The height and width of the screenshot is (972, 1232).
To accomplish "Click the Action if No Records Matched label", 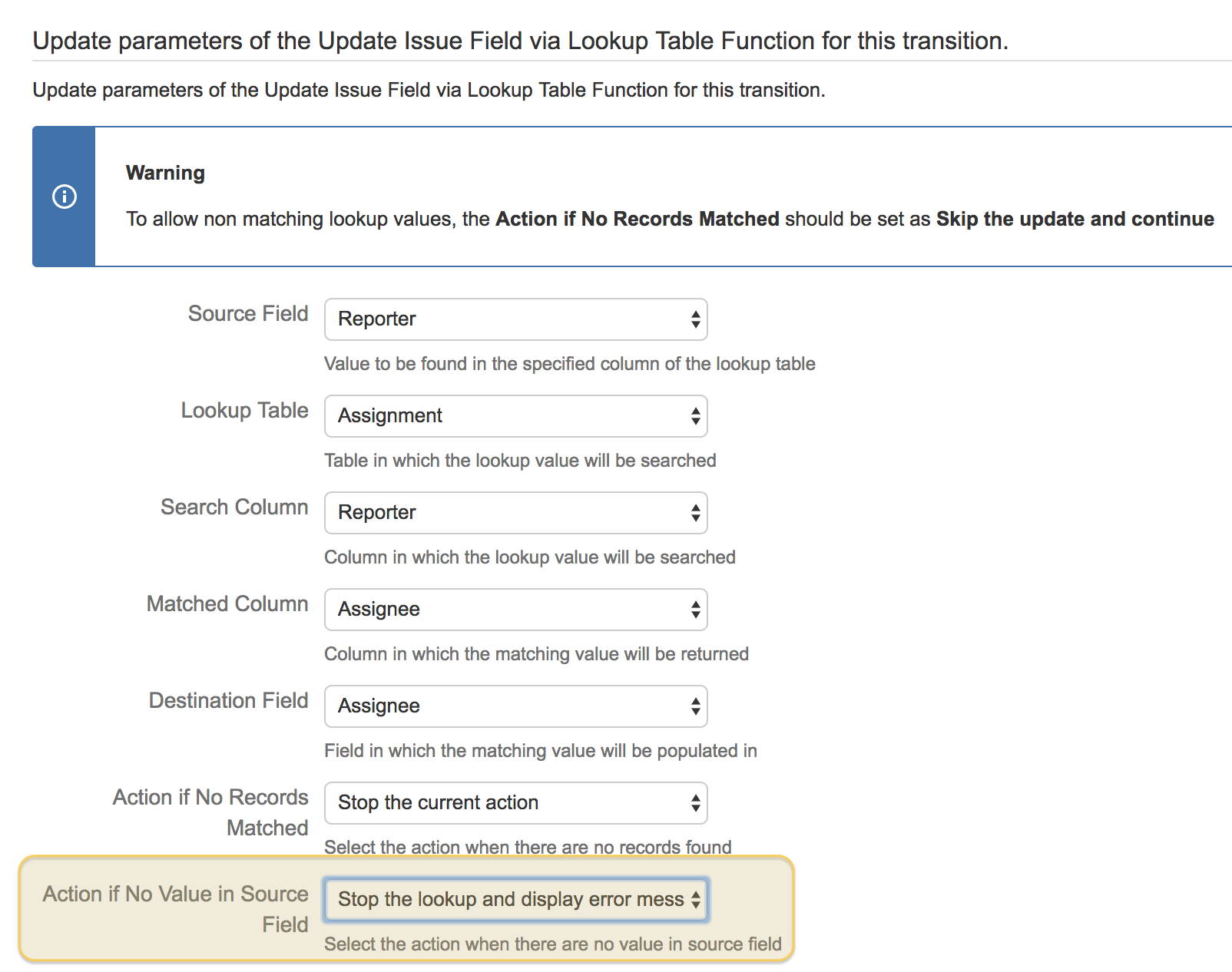I will point(210,812).
